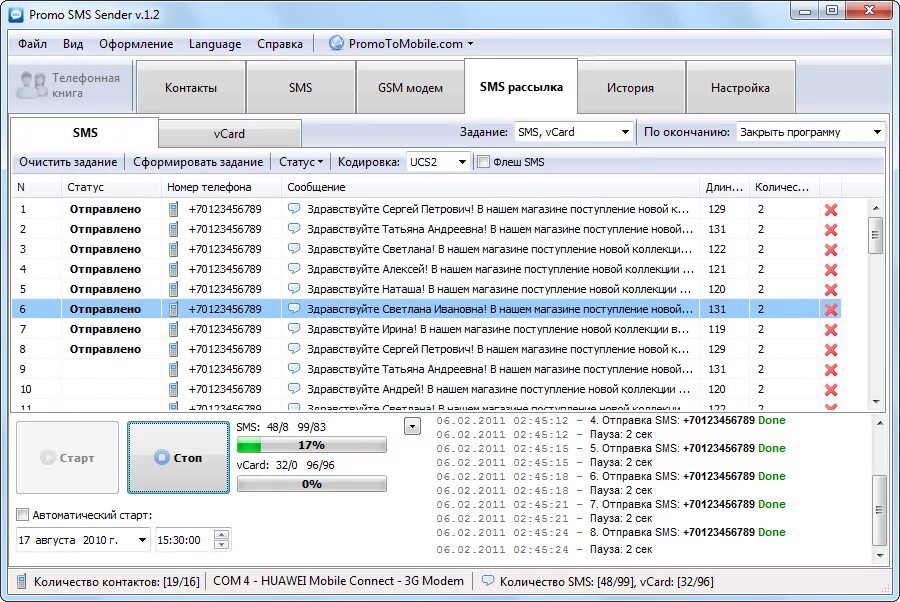This screenshot has width=900, height=602.
Task: Click the Стоп button
Action: (x=178, y=457)
